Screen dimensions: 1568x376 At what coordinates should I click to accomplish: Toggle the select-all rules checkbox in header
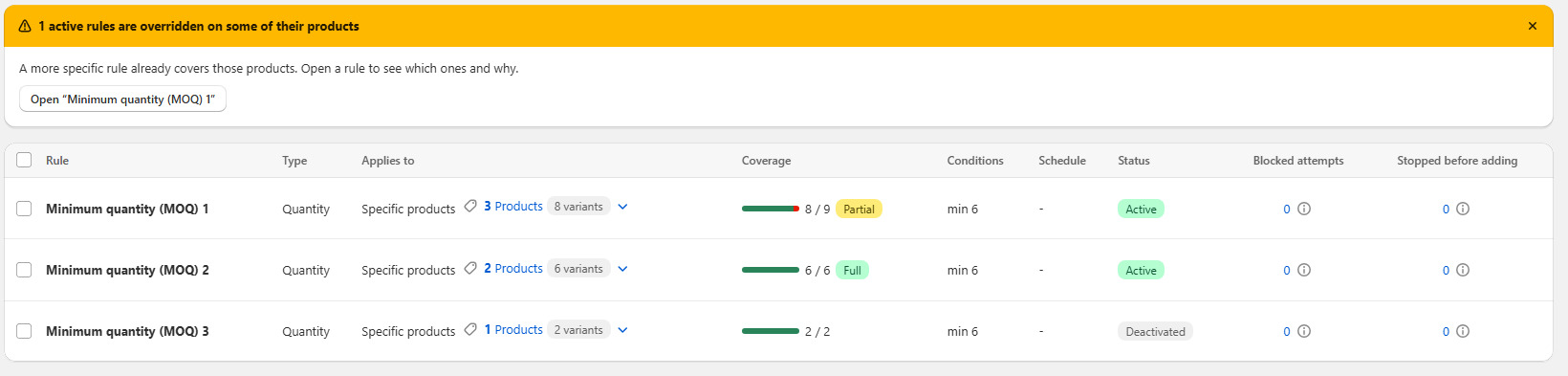point(24,160)
